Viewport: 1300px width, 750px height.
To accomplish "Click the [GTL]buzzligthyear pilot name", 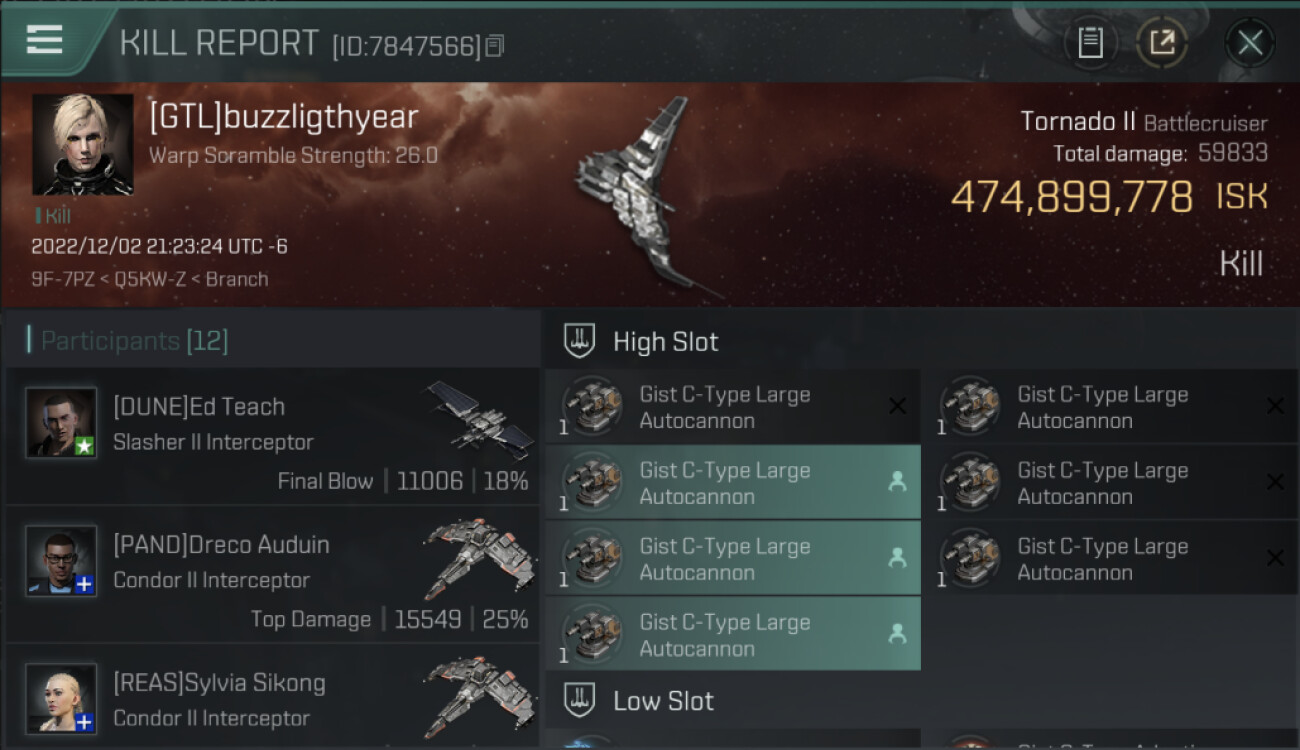I will (283, 117).
